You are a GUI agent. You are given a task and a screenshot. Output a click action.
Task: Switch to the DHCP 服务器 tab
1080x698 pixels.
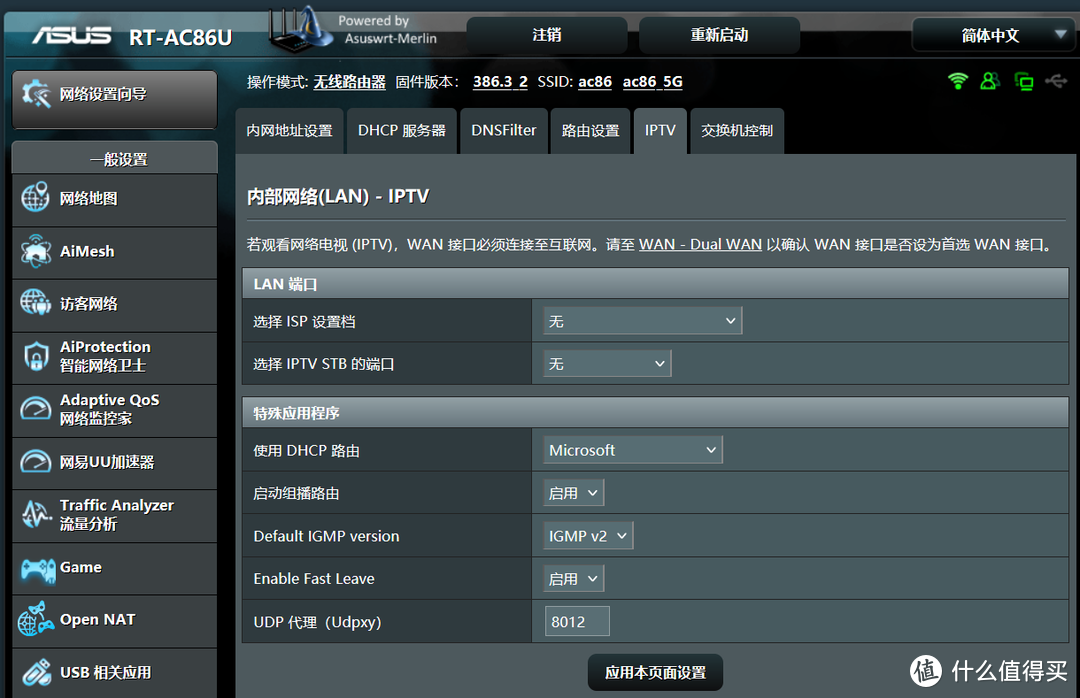click(x=401, y=130)
